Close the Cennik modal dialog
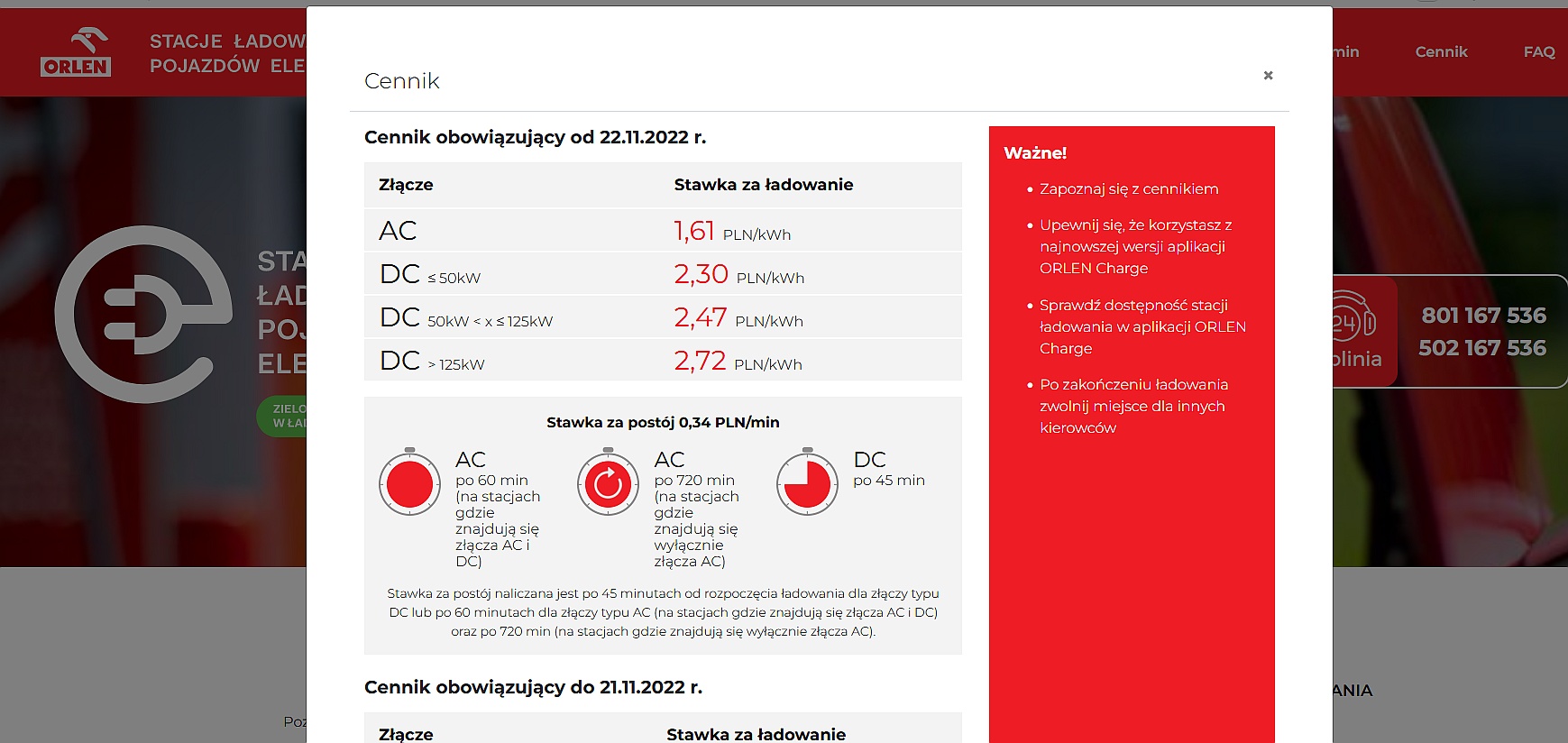 coord(1268,76)
